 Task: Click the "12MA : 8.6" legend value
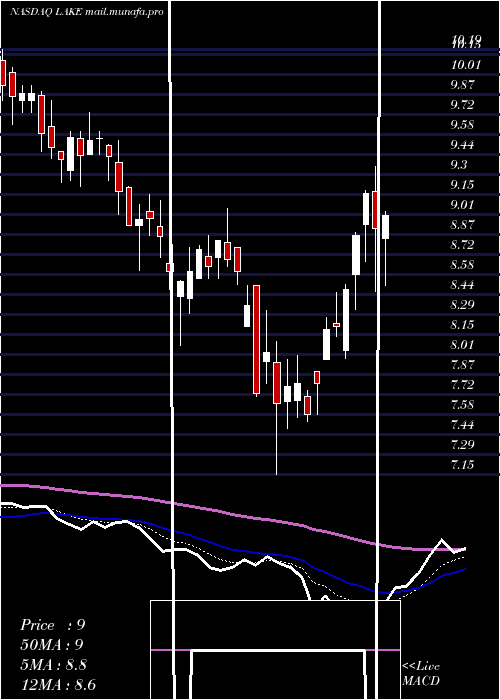[x=58, y=685]
